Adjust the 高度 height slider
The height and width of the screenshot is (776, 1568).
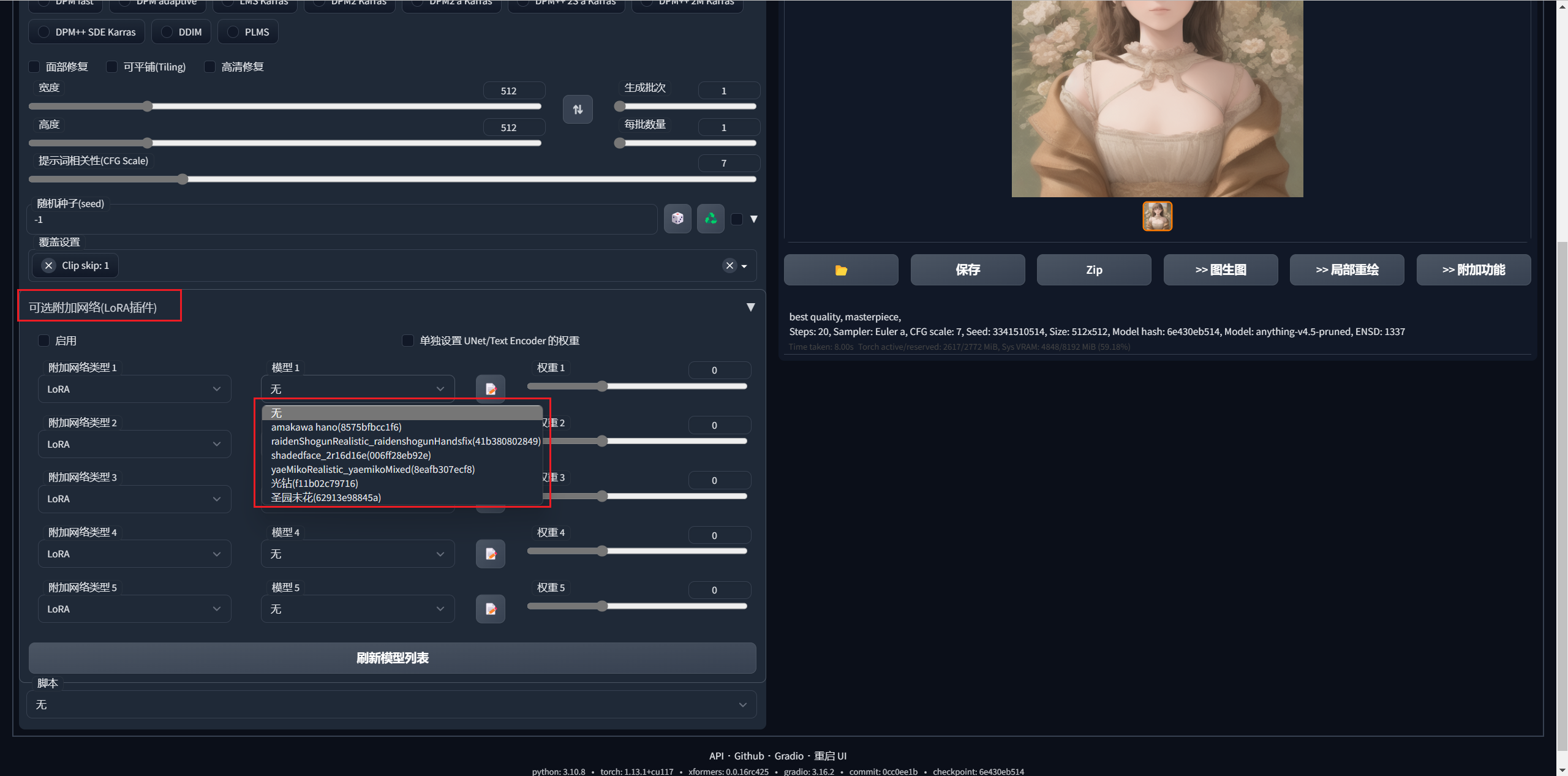285,143
